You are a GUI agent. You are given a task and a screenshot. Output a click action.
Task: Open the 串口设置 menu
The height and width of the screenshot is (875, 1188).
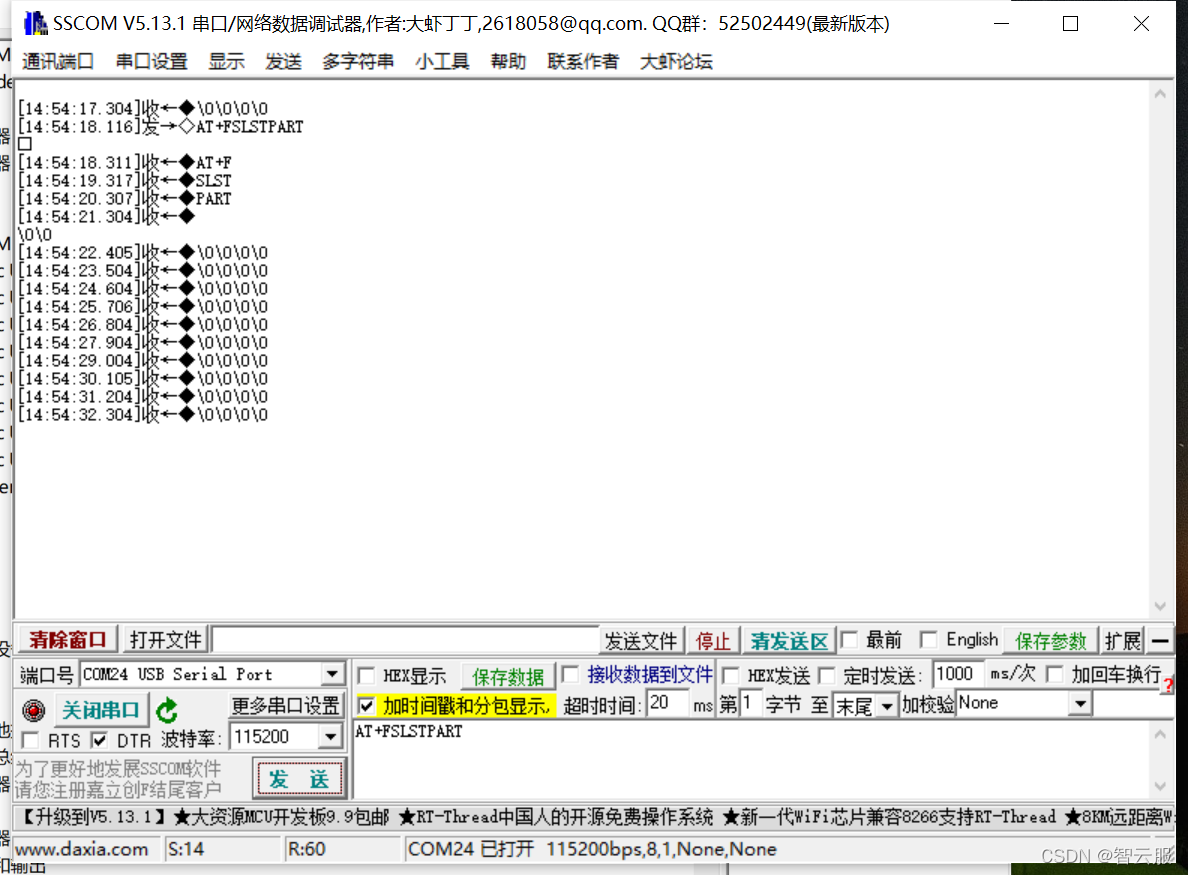pyautogui.click(x=152, y=61)
